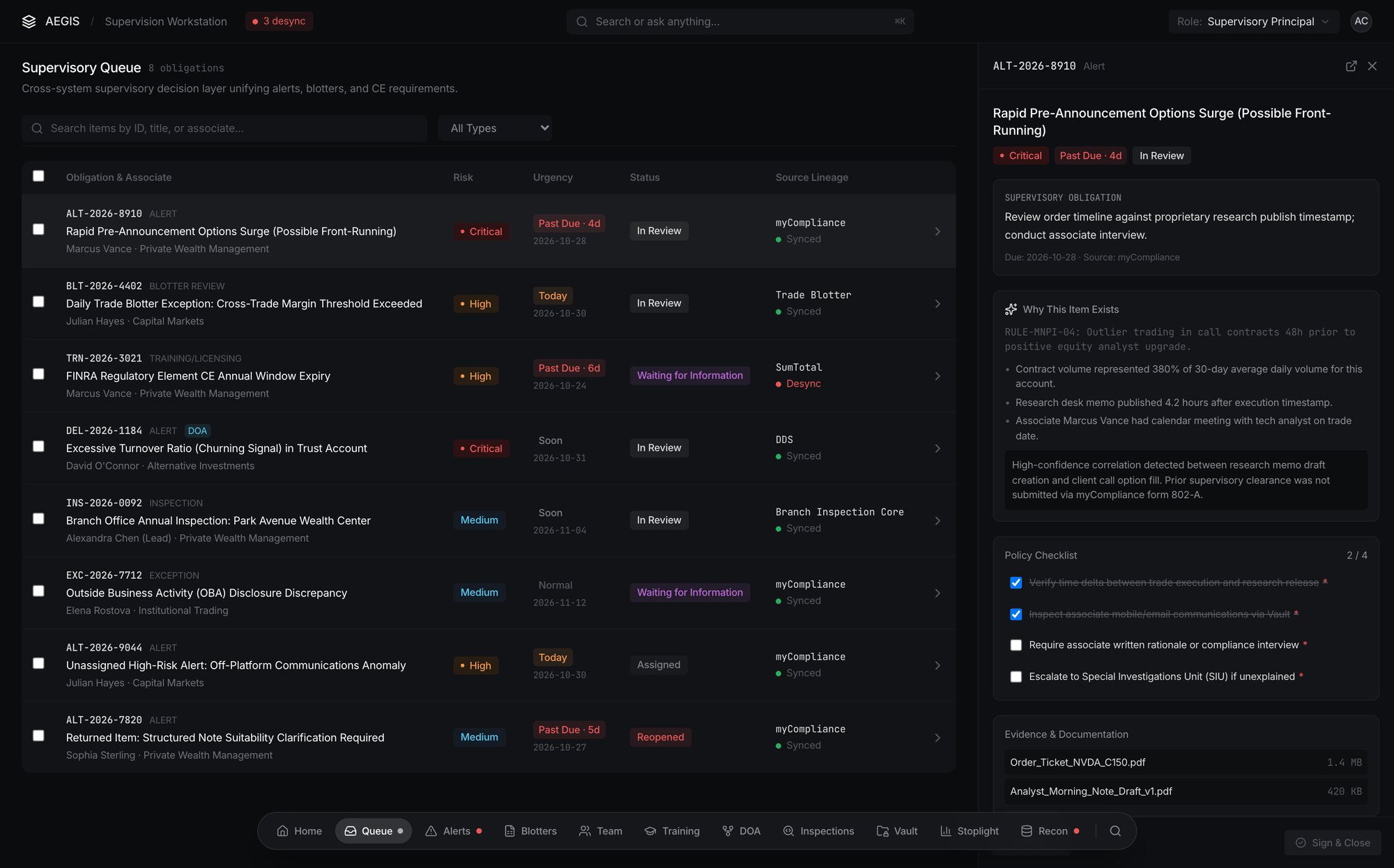
Task: Click the Status column header
Action: click(644, 178)
